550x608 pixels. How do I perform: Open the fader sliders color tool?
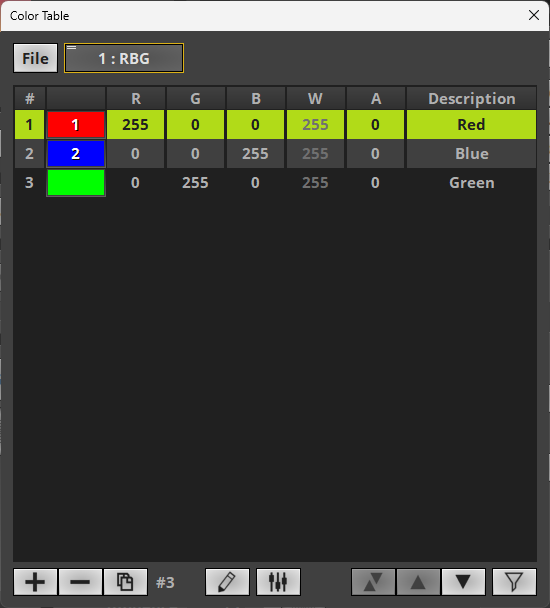click(x=278, y=582)
